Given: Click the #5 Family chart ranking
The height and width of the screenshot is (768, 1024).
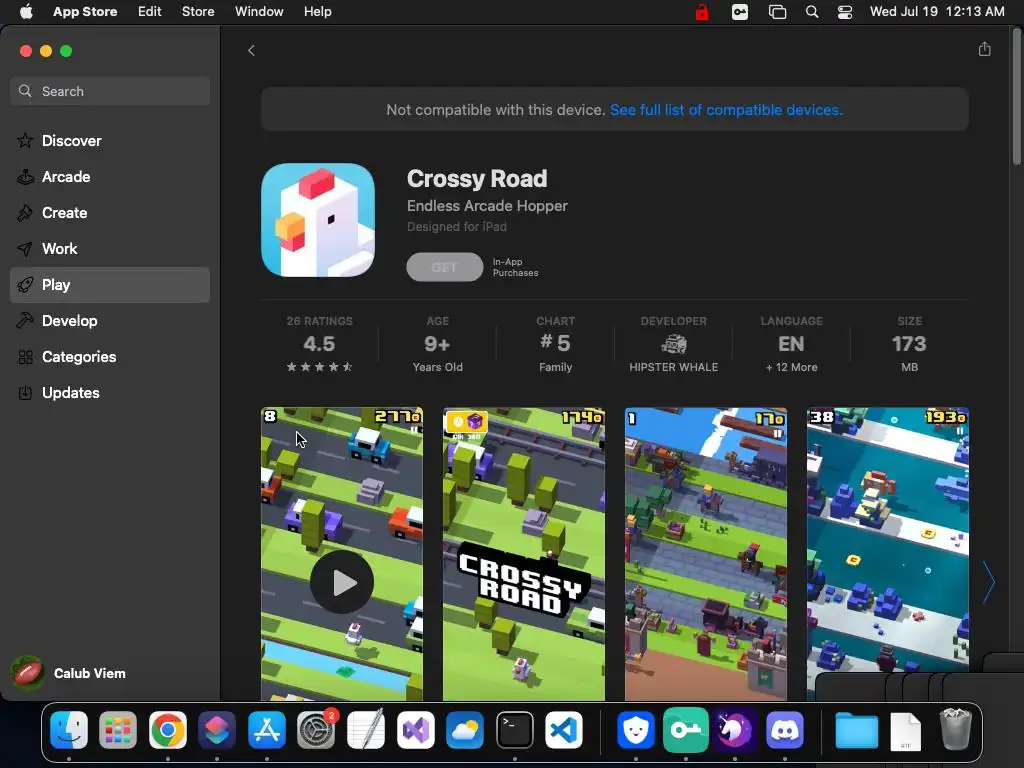Looking at the screenshot, I should 556,344.
